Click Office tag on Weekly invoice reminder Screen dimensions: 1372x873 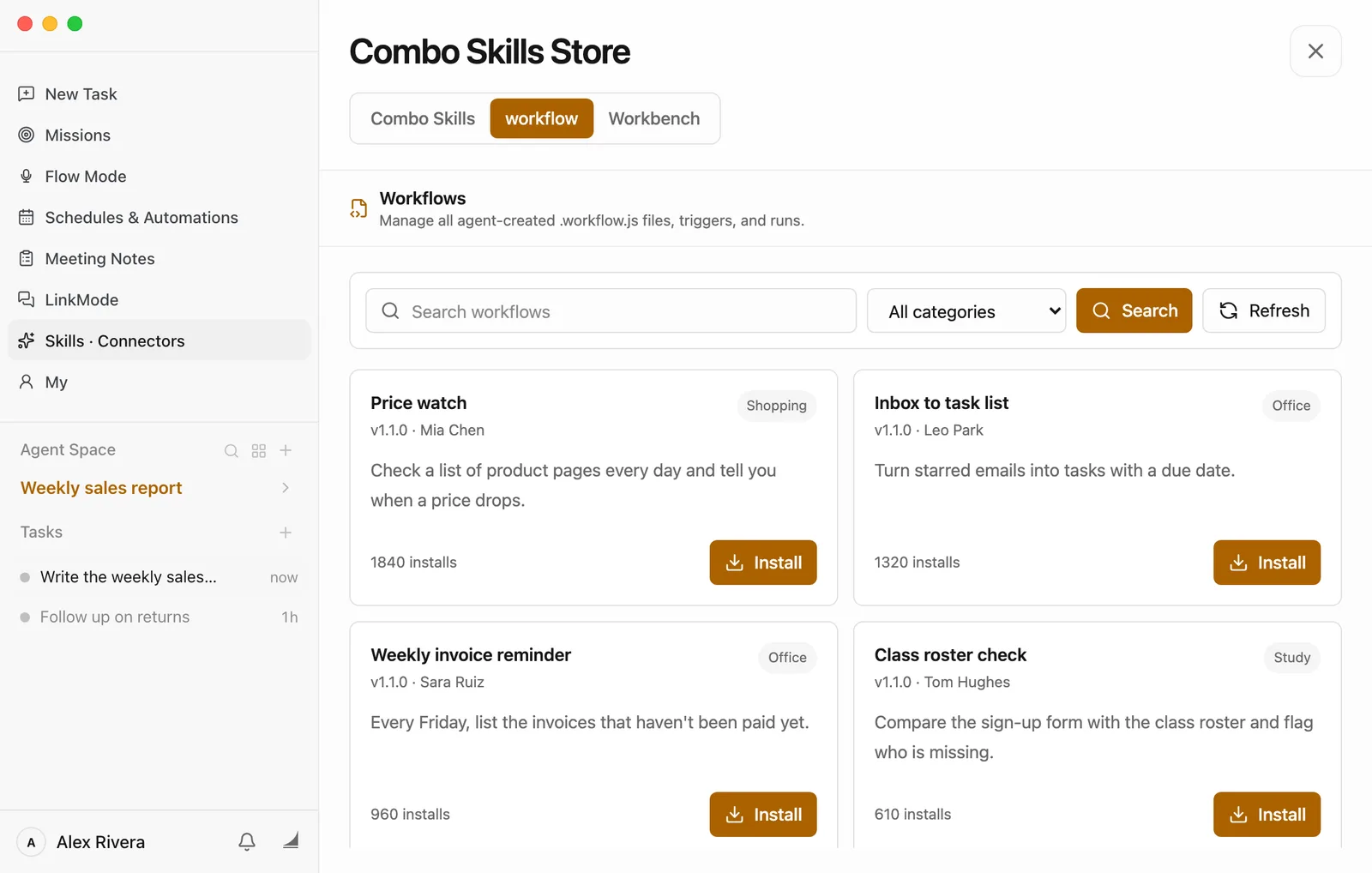[787, 658]
